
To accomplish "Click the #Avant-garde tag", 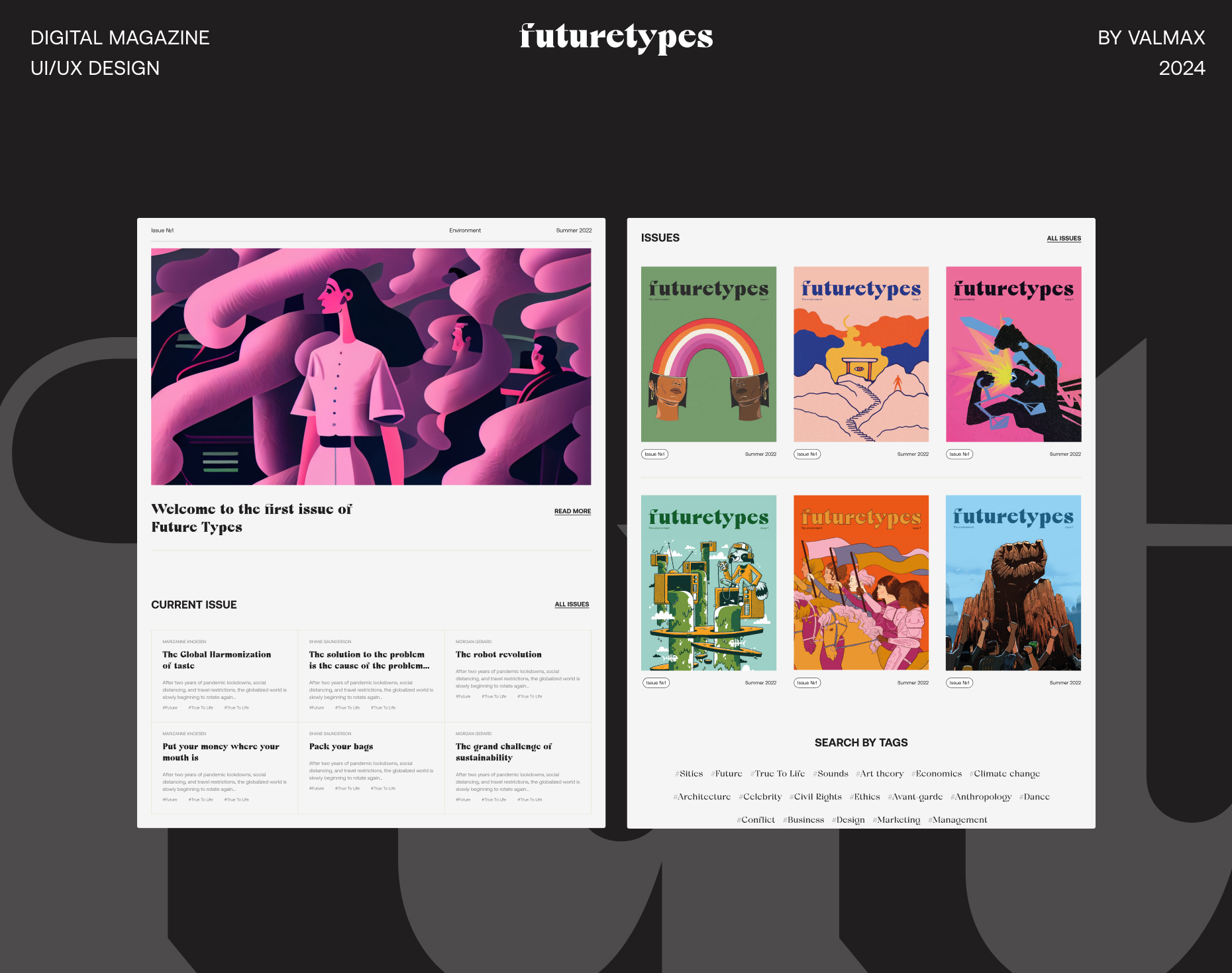I will click(x=916, y=796).
